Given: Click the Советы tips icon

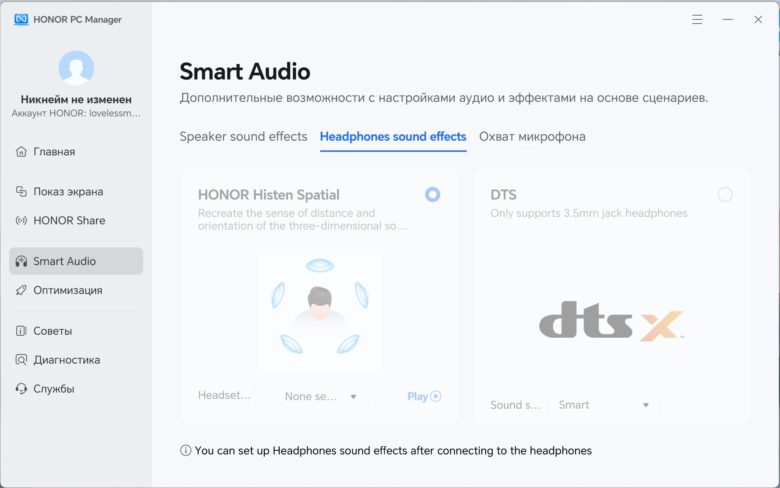Looking at the screenshot, I should (x=21, y=331).
